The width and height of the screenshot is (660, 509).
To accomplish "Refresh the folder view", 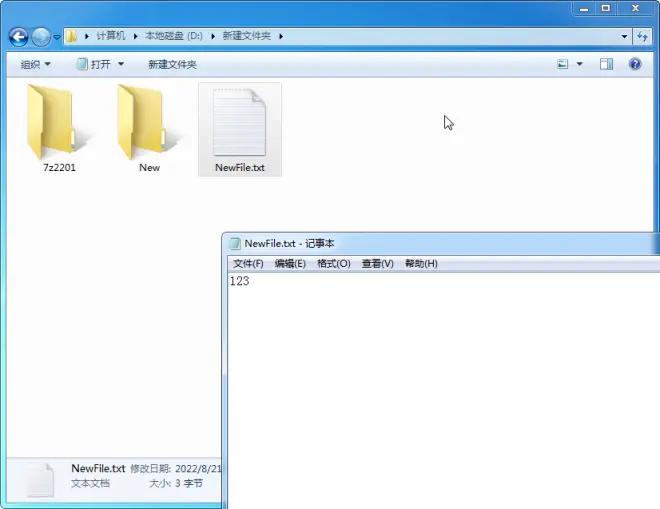I will coord(642,37).
